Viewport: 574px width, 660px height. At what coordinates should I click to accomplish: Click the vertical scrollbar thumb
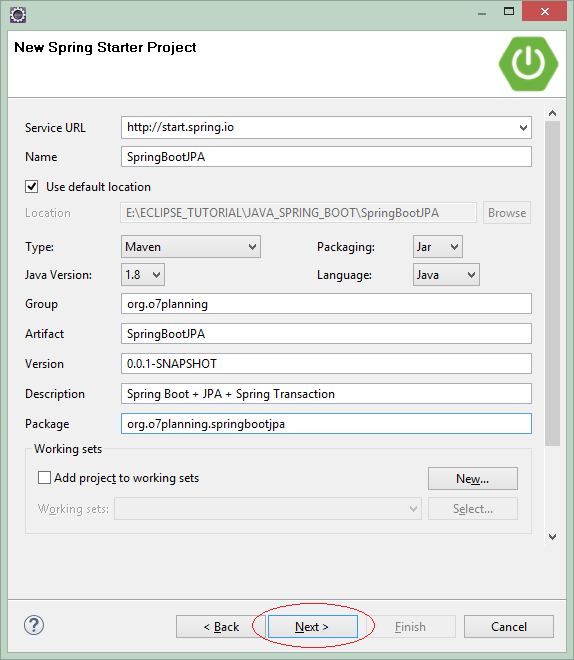553,283
